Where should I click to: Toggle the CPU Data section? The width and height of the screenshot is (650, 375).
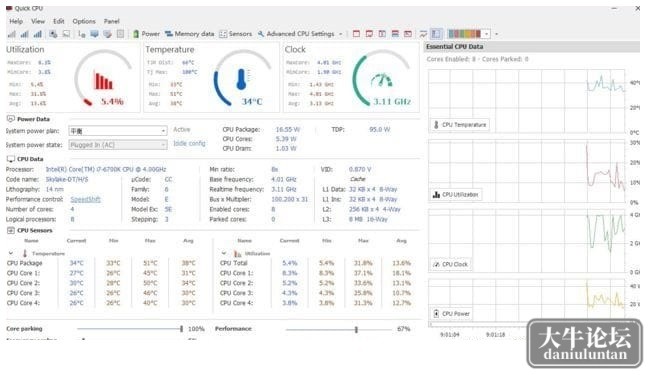pos(11,159)
